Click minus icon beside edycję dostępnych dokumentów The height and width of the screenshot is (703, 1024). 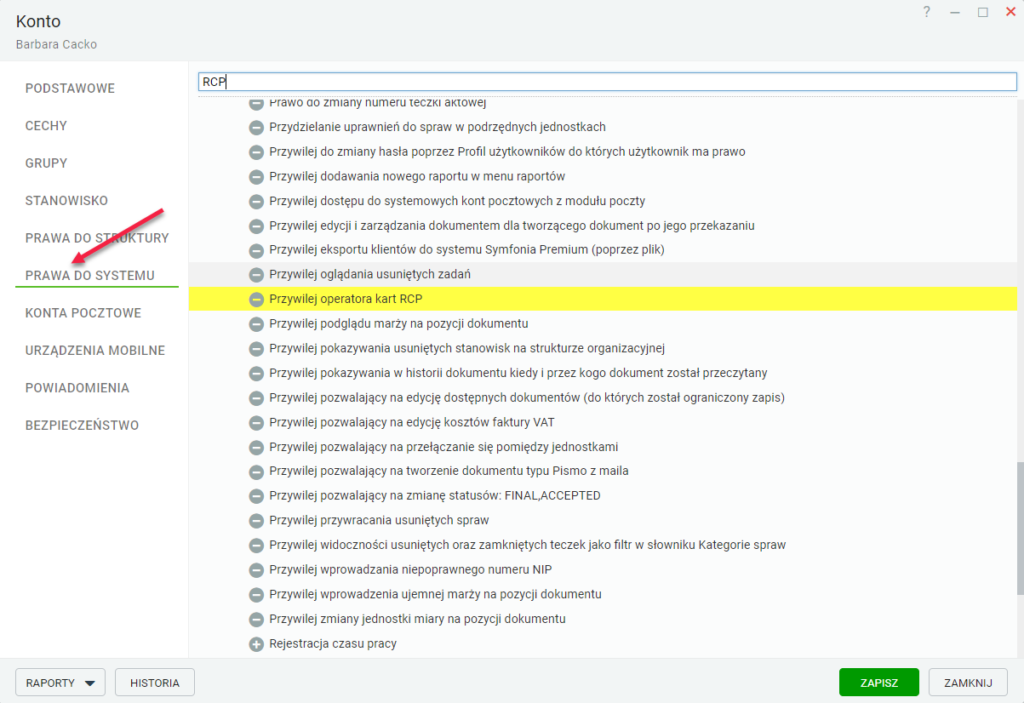click(256, 398)
